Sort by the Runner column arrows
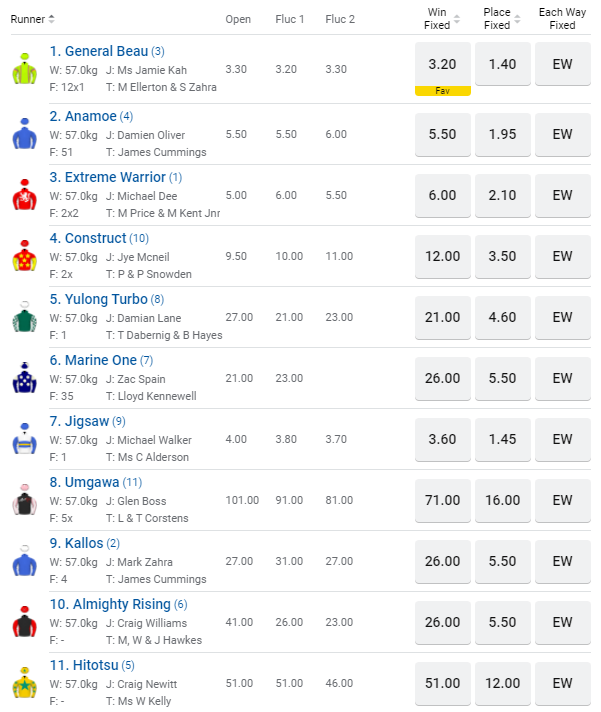The height and width of the screenshot is (712, 601). pyautogui.click(x=51, y=19)
